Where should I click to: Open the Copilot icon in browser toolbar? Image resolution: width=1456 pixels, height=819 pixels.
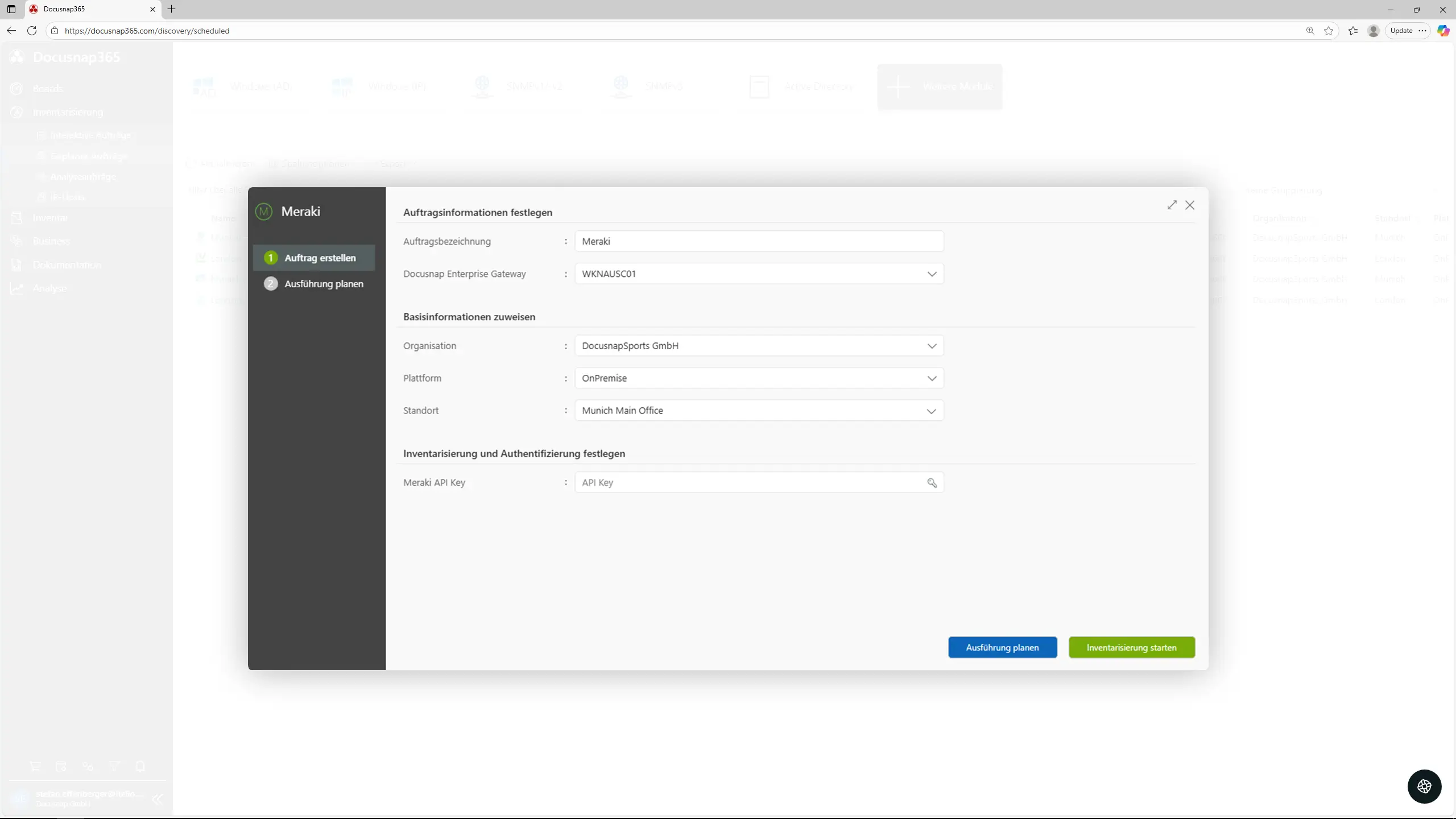click(1443, 31)
